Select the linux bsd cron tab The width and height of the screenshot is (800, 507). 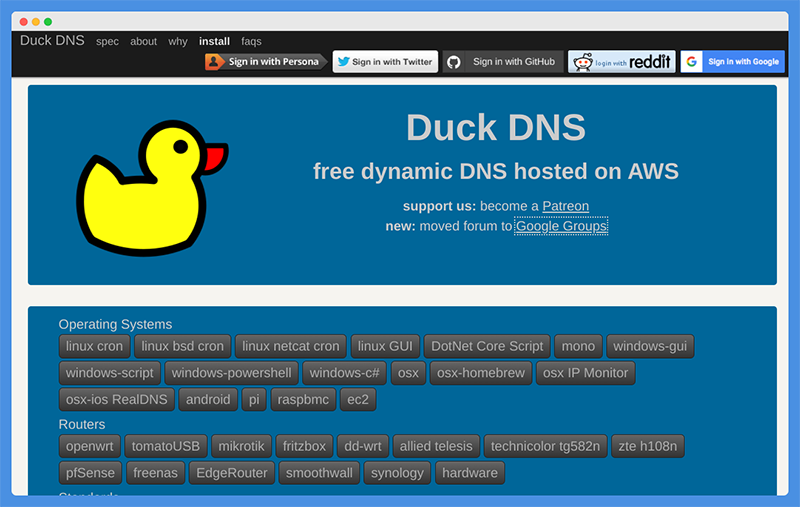[183, 346]
